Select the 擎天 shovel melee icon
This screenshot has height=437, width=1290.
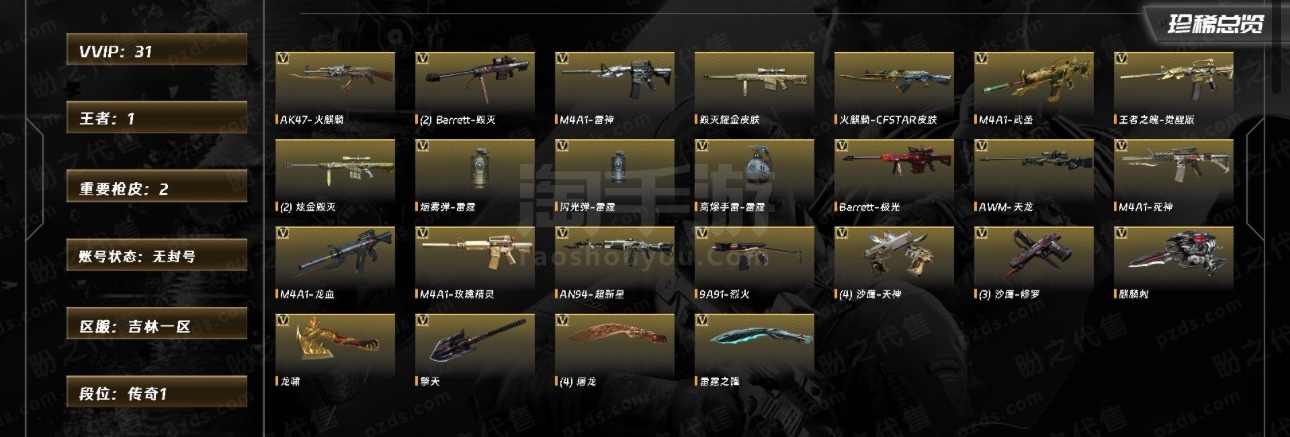[475, 343]
